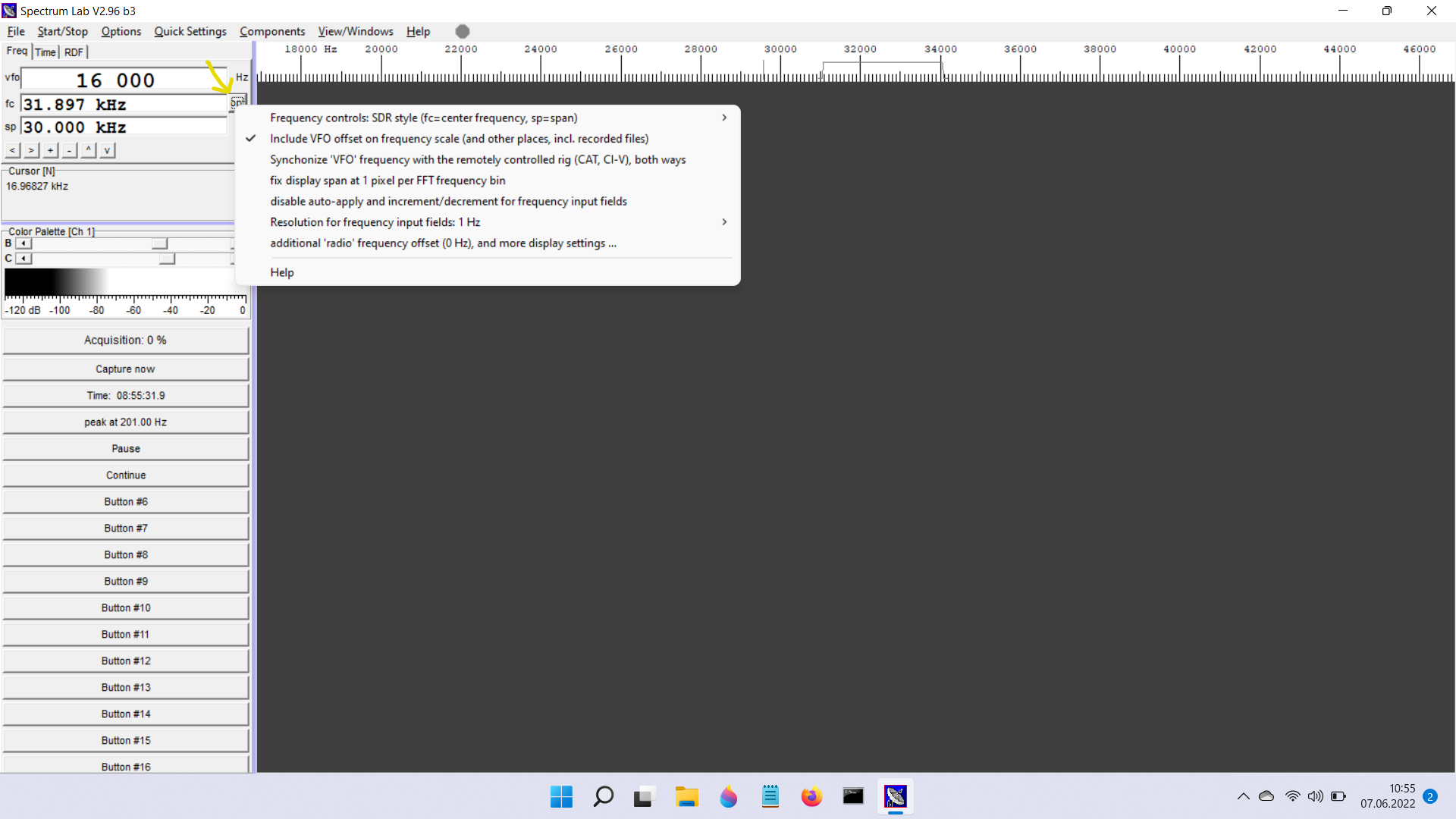Click the 'v' down arrow button

pos(107,150)
